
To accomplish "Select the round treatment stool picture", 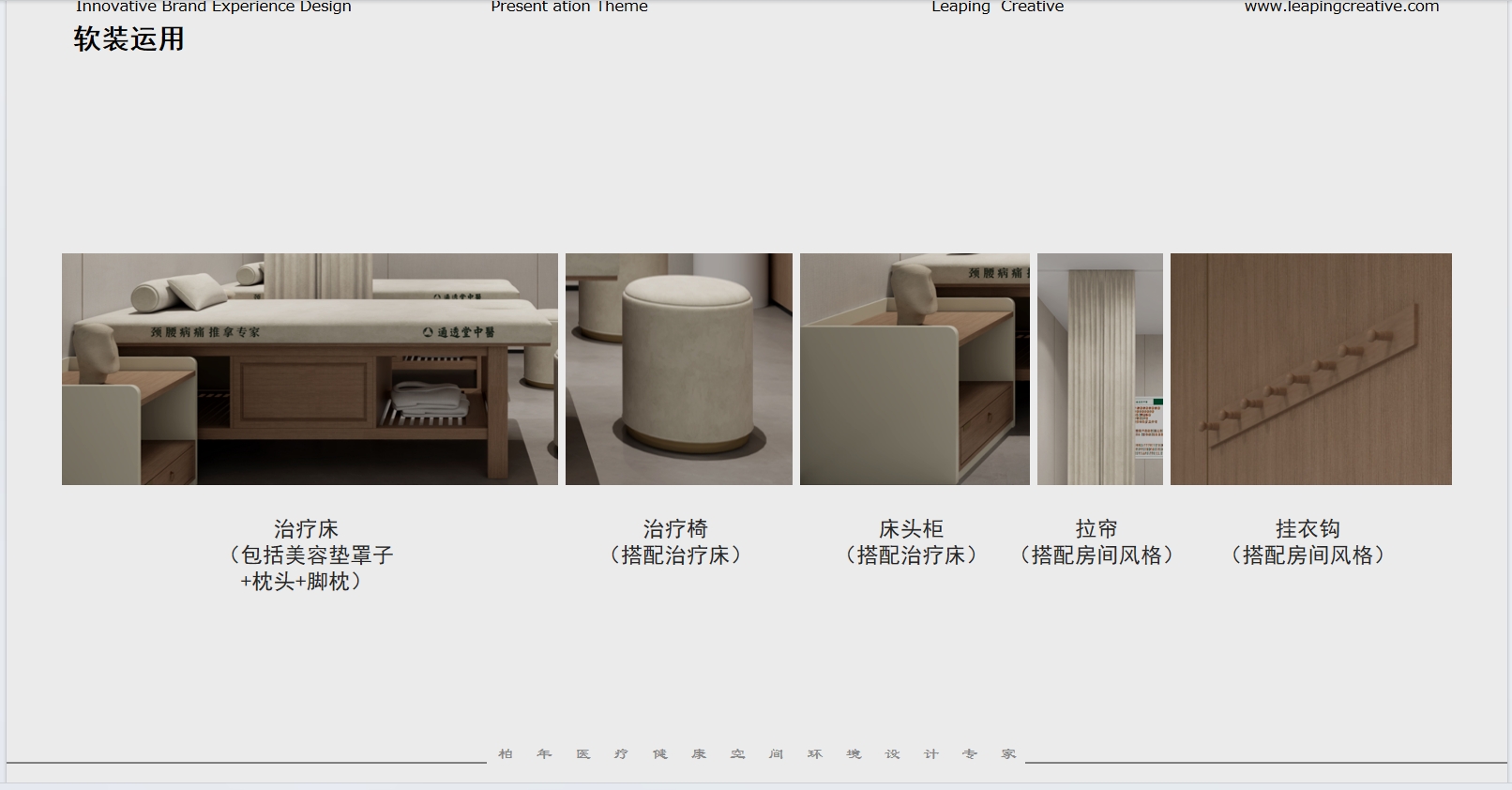I will point(679,369).
